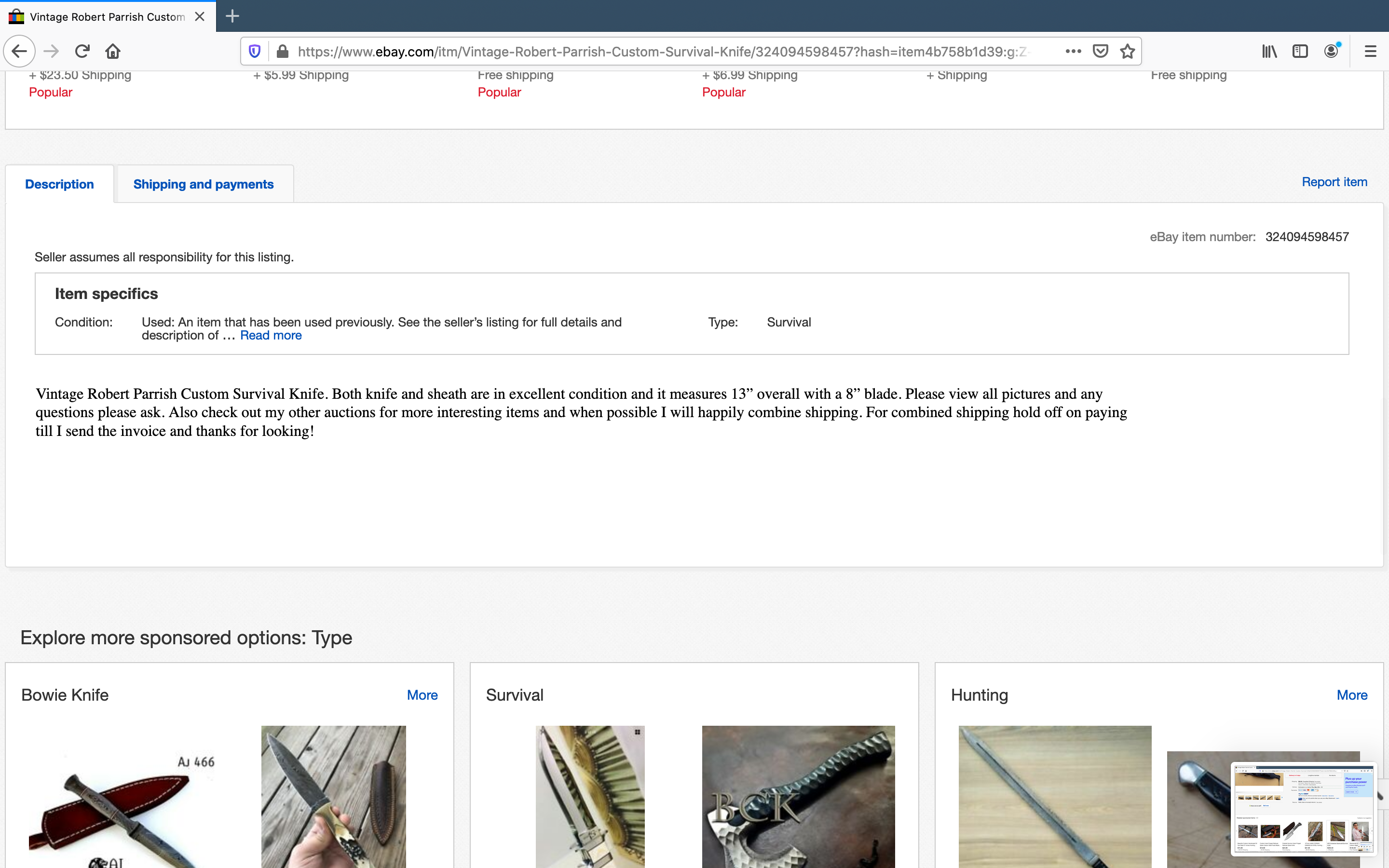This screenshot has width=1389, height=868.
Task: Reload the current eBay page
Action: [82, 52]
